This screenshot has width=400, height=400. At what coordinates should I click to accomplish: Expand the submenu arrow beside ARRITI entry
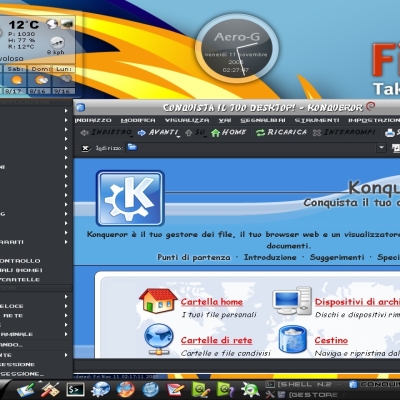pos(66,242)
